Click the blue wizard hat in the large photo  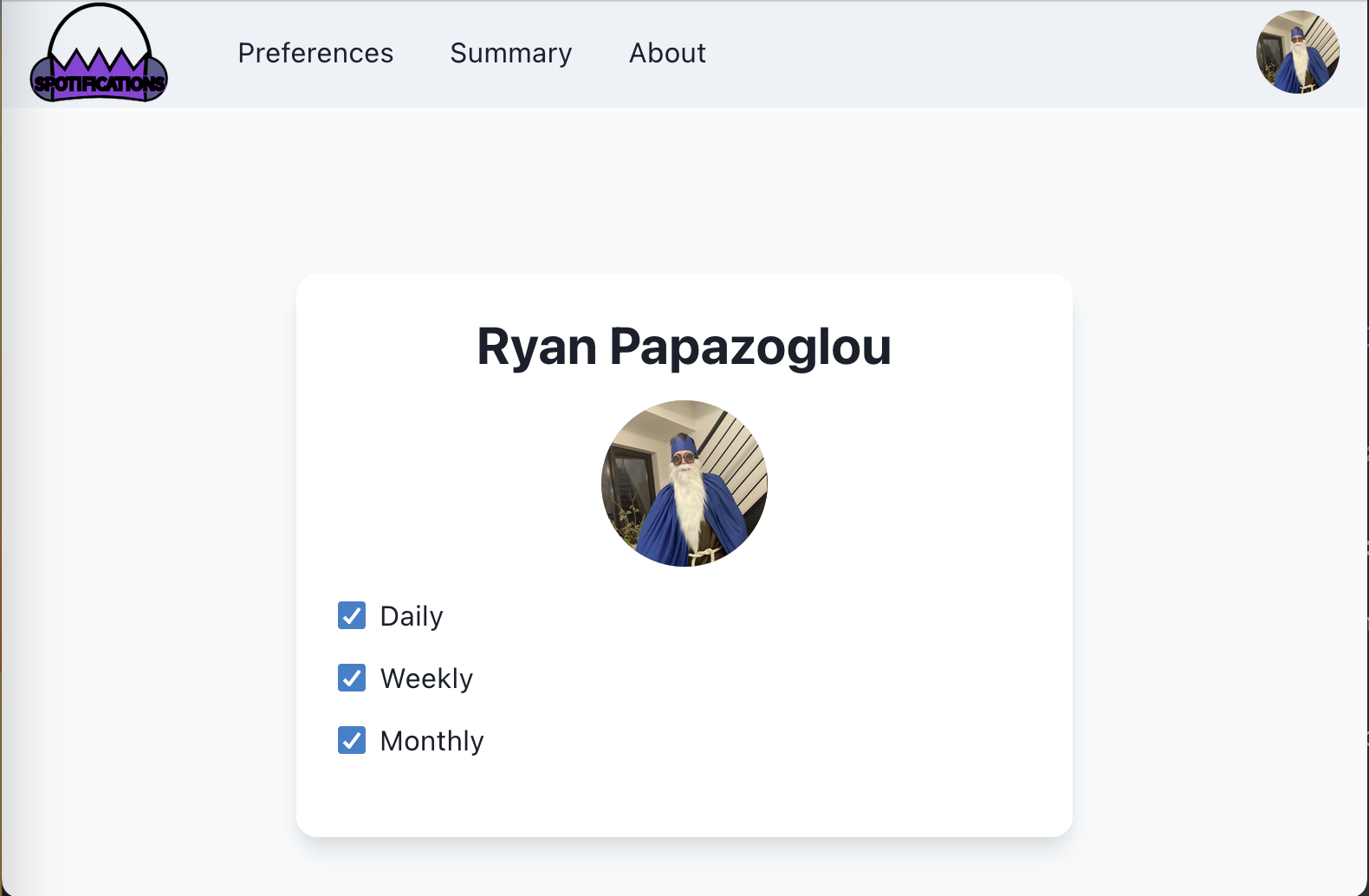684,444
